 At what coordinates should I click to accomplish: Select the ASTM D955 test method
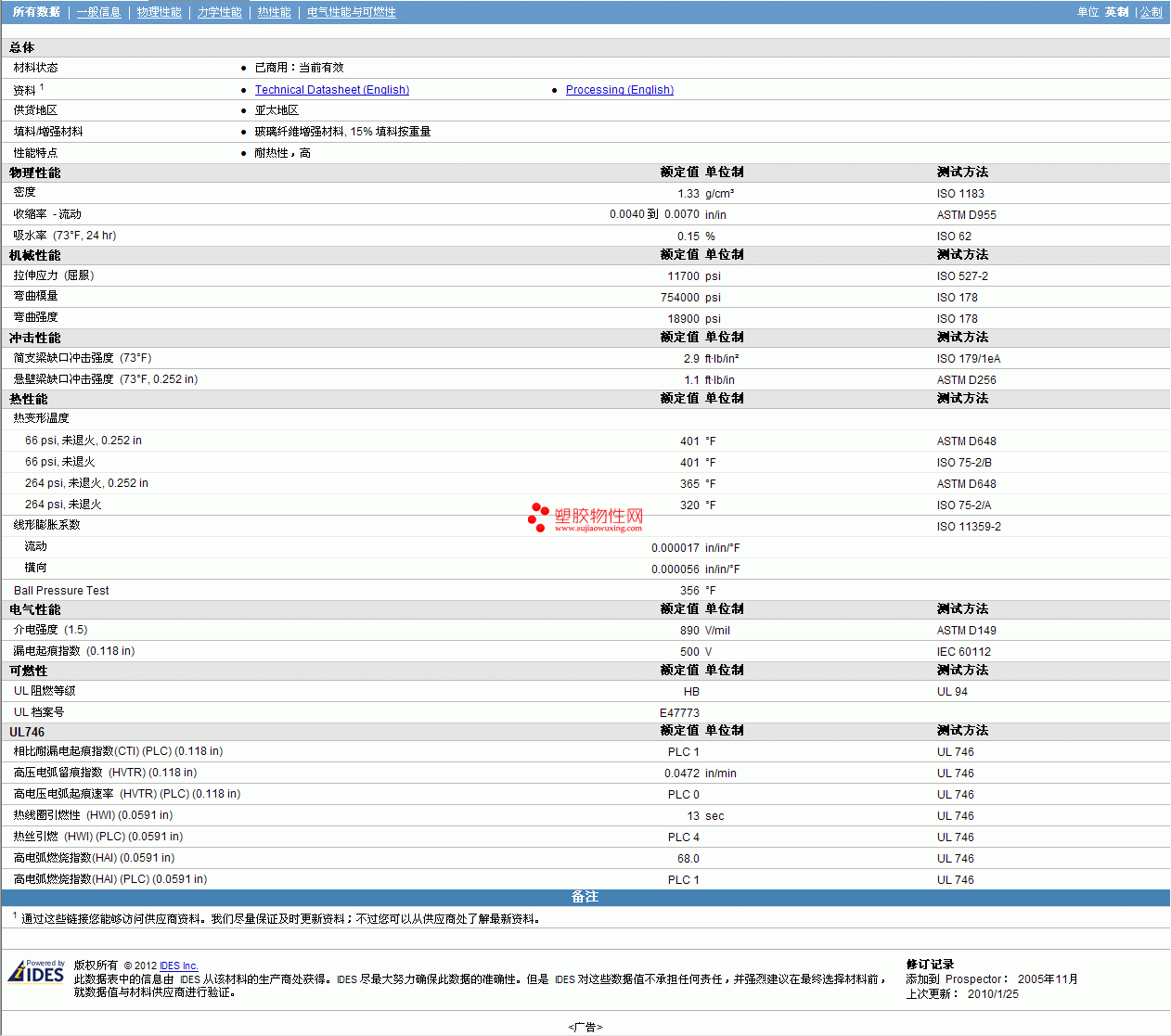tap(966, 215)
